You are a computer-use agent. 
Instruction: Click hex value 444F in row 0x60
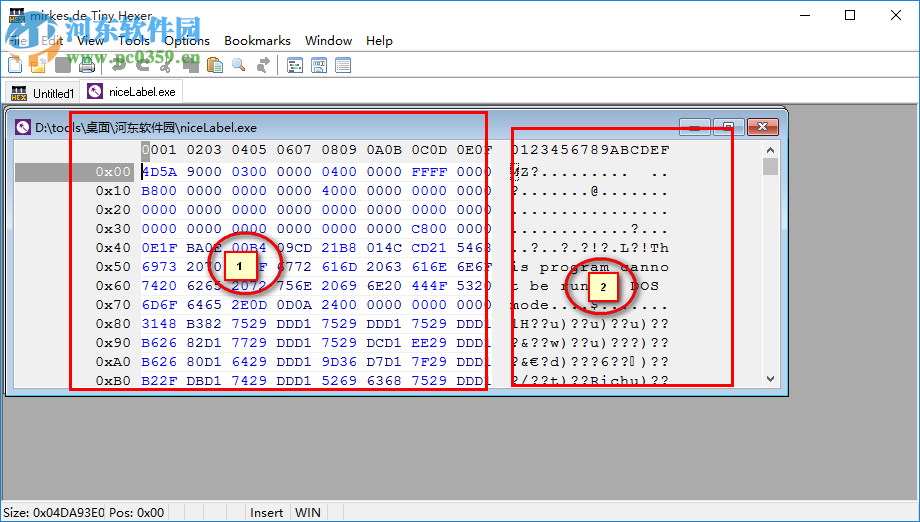(x=429, y=286)
